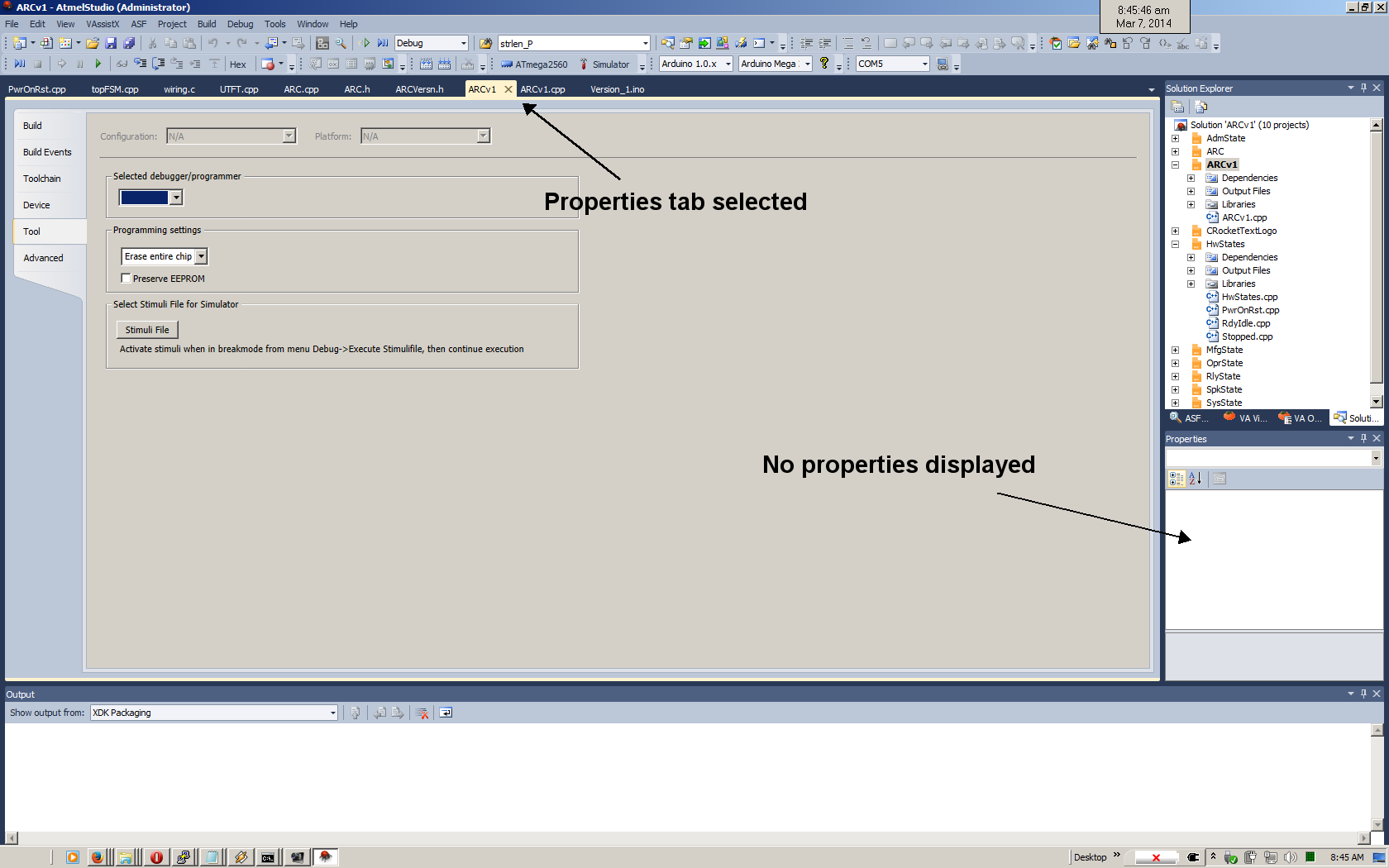Expand the AdmState project node
Image resolution: width=1389 pixels, height=868 pixels.
(1175, 139)
